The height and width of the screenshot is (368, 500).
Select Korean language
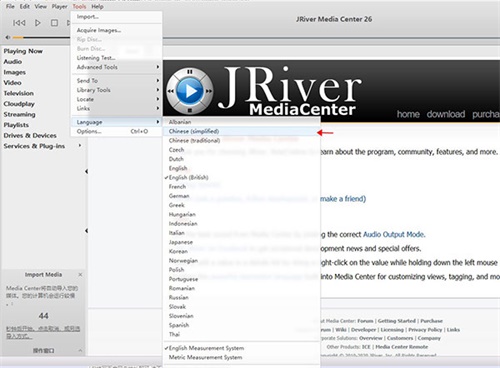[241, 251]
